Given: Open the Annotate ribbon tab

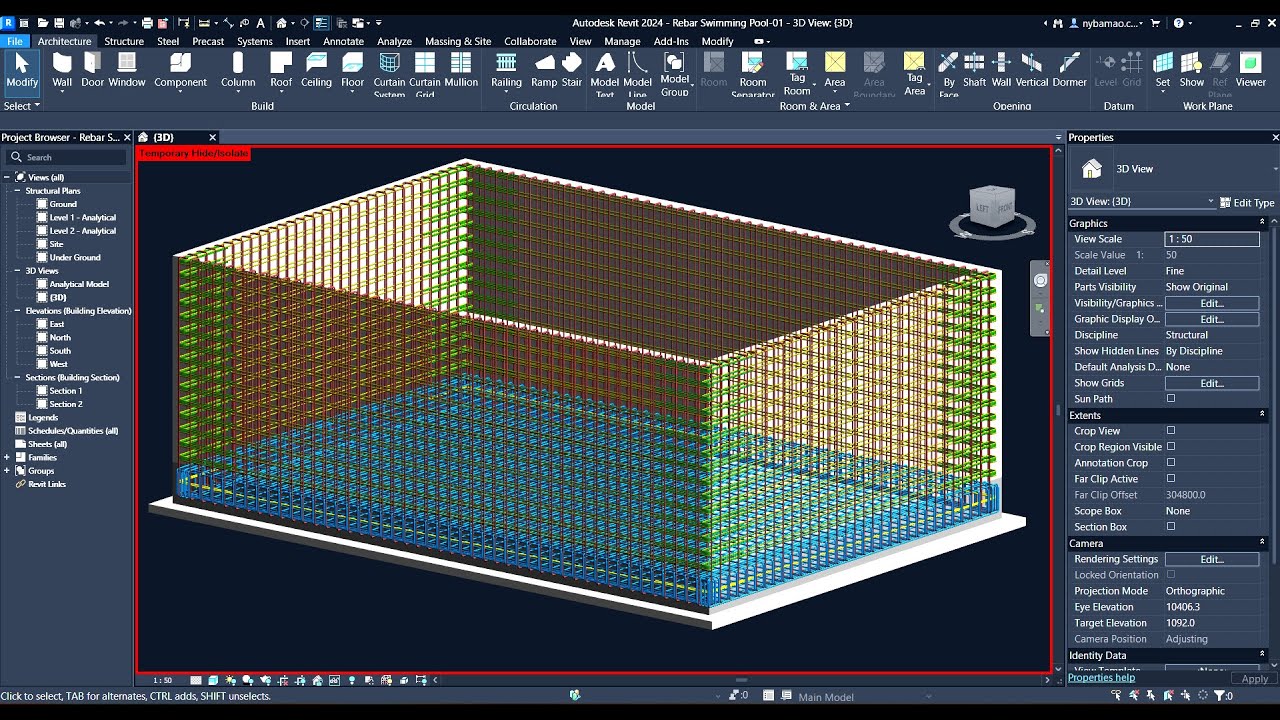Looking at the screenshot, I should tap(343, 41).
